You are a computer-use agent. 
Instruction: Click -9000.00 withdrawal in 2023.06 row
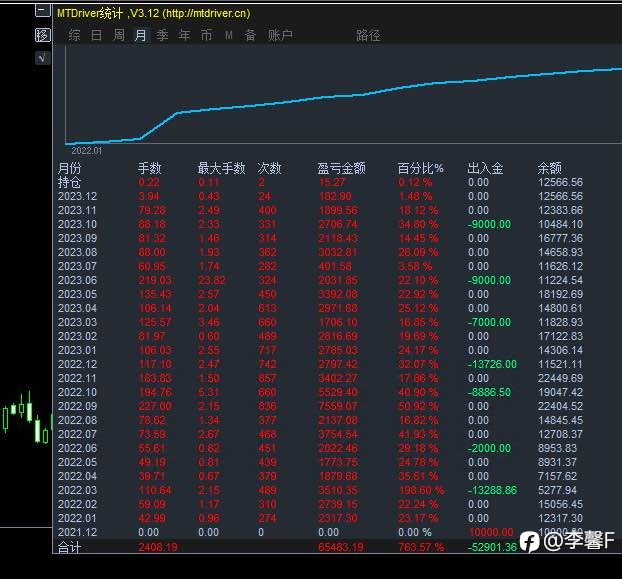tap(489, 280)
